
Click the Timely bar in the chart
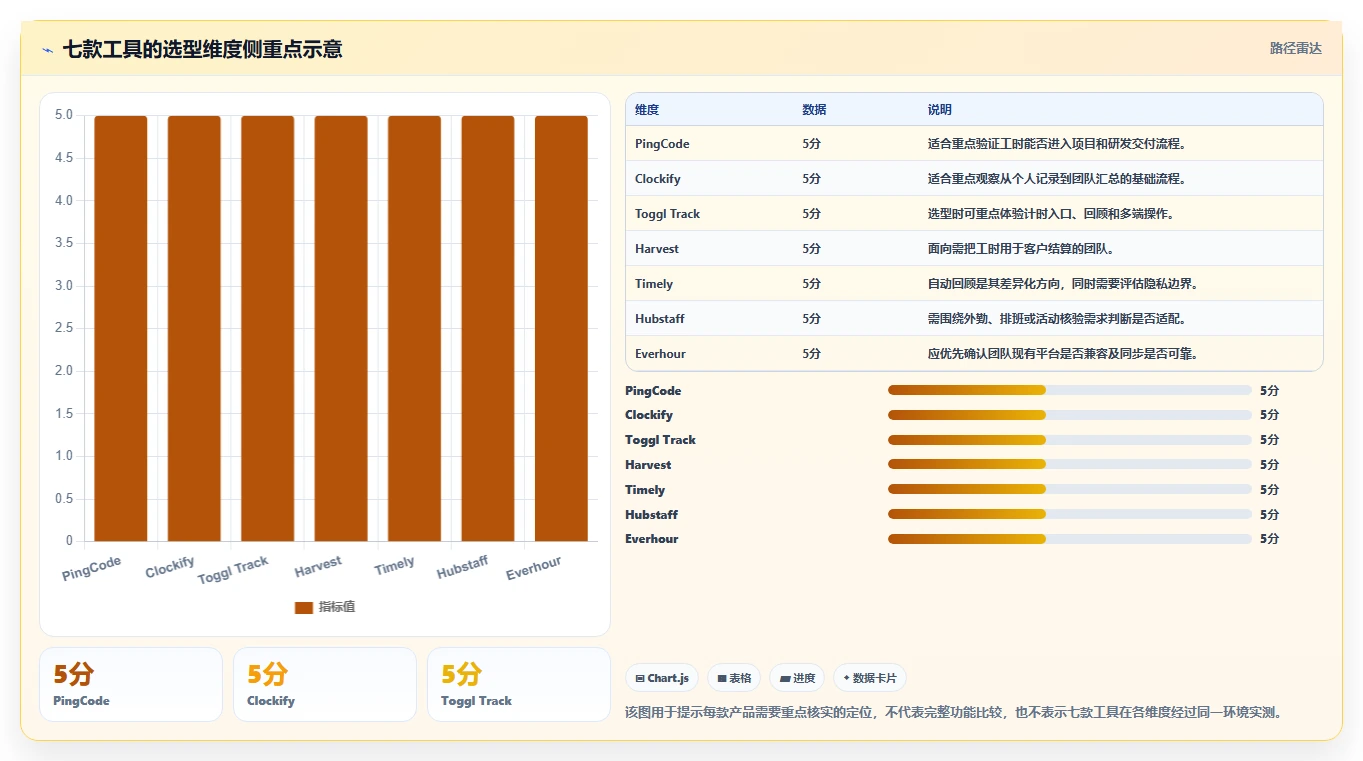pyautogui.click(x=415, y=329)
